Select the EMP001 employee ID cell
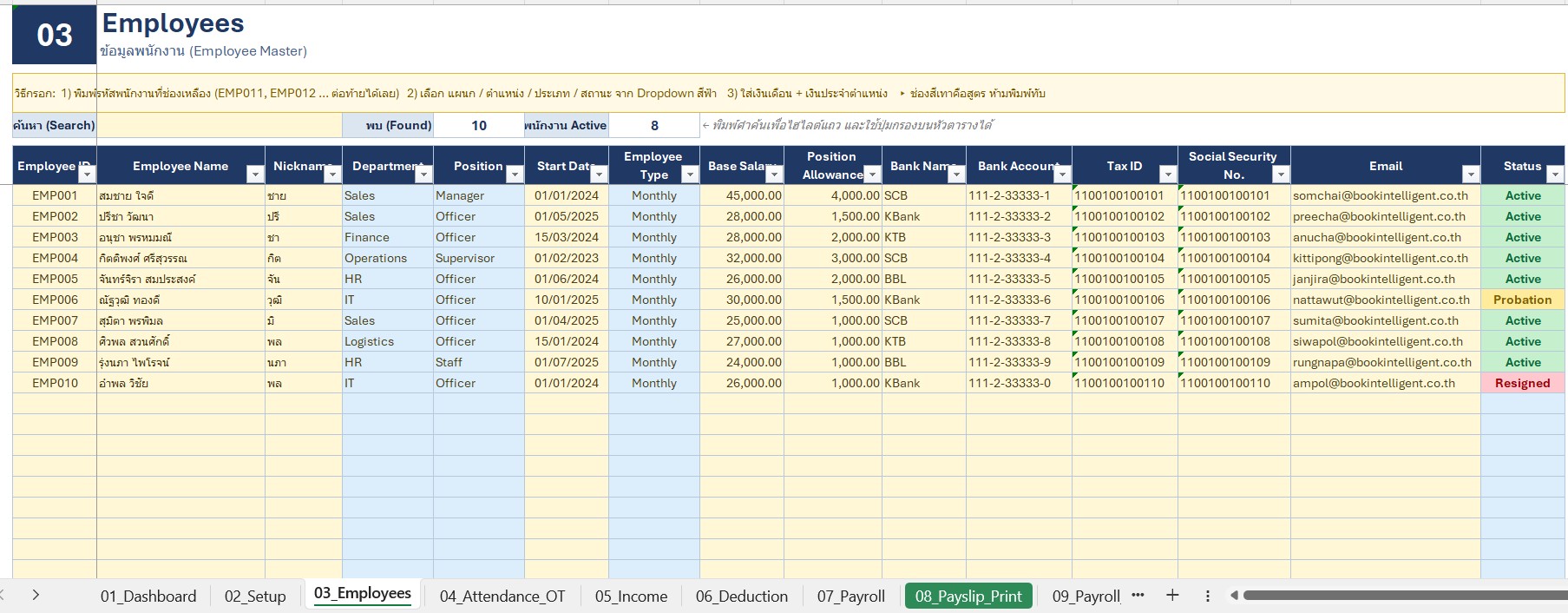The height and width of the screenshot is (613, 1568). coord(55,195)
